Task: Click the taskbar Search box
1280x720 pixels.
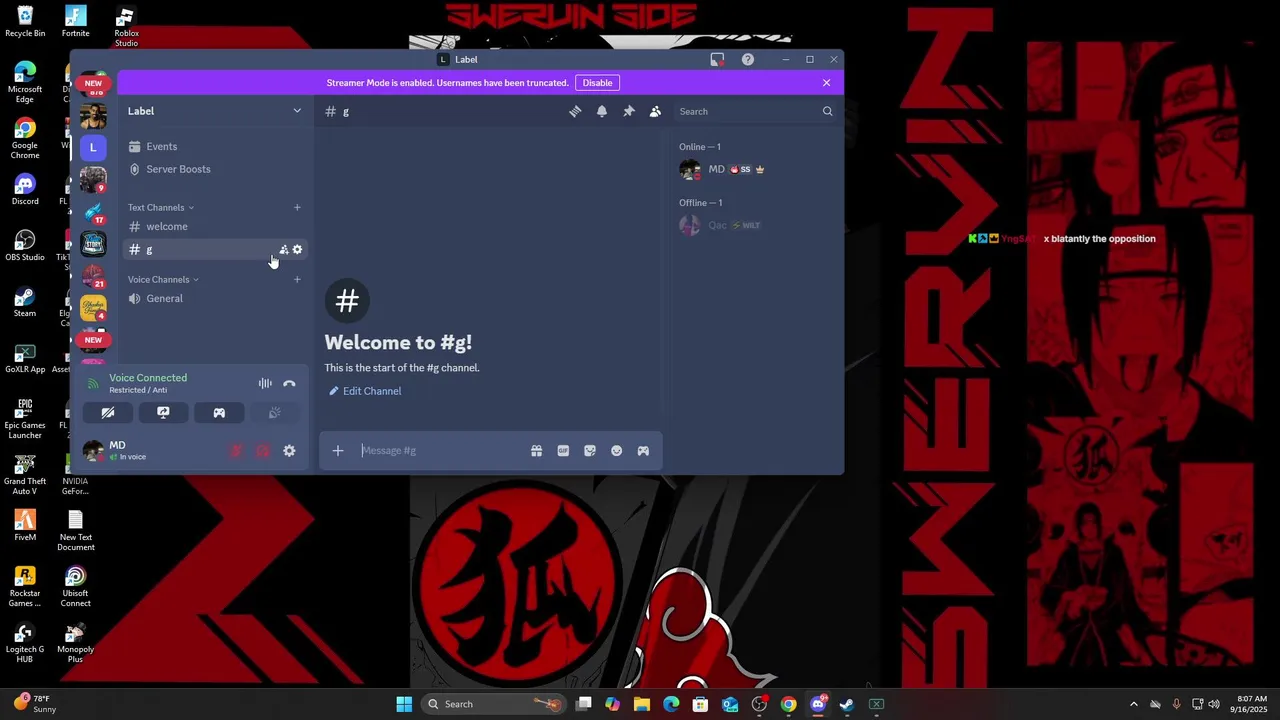Action: tap(493, 704)
